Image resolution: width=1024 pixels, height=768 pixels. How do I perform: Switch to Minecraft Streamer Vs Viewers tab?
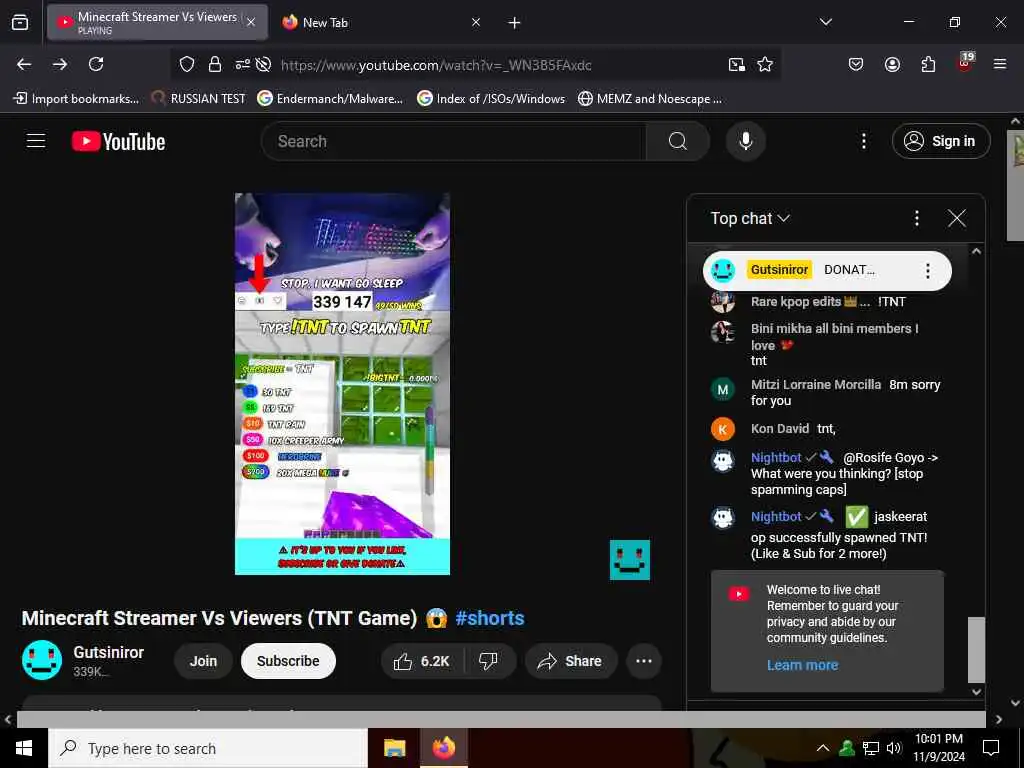pos(157,22)
